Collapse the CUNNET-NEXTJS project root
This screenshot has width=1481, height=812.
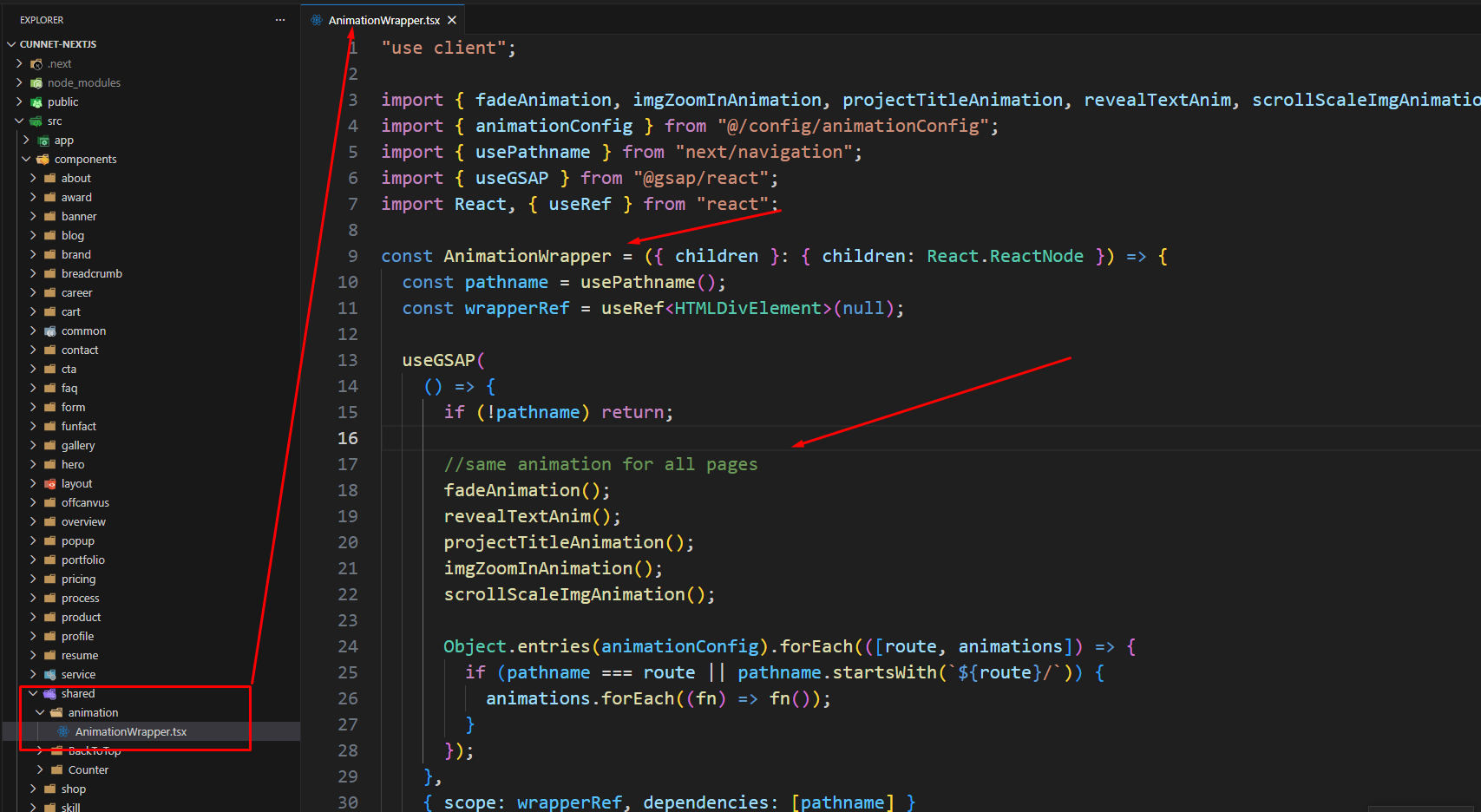click(11, 44)
